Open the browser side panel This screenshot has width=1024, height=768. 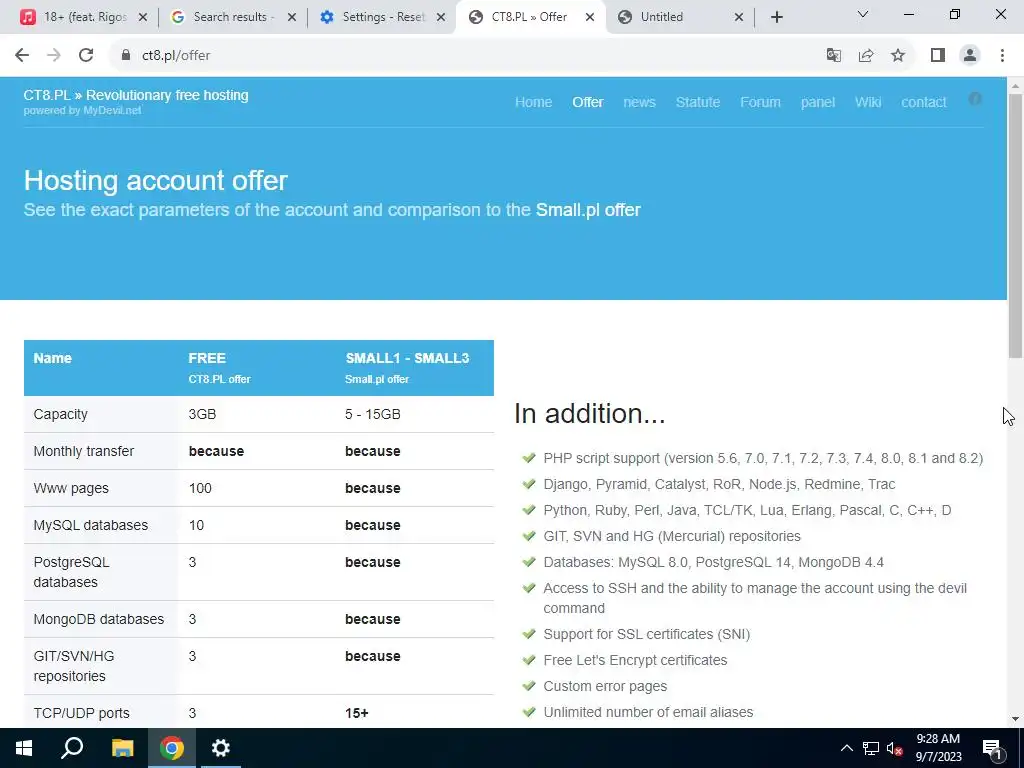938,55
